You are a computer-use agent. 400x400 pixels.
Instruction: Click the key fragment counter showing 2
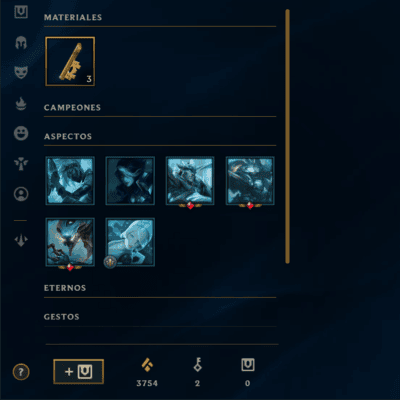tap(197, 372)
